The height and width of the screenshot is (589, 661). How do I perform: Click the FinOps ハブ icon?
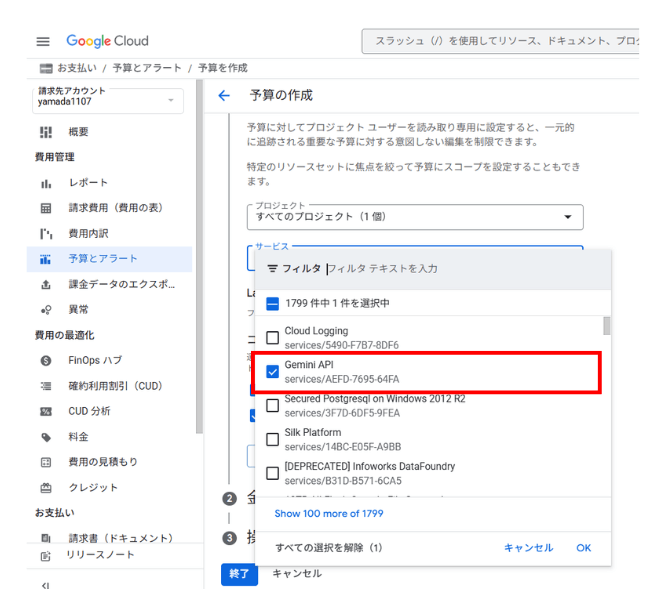[x=46, y=360]
